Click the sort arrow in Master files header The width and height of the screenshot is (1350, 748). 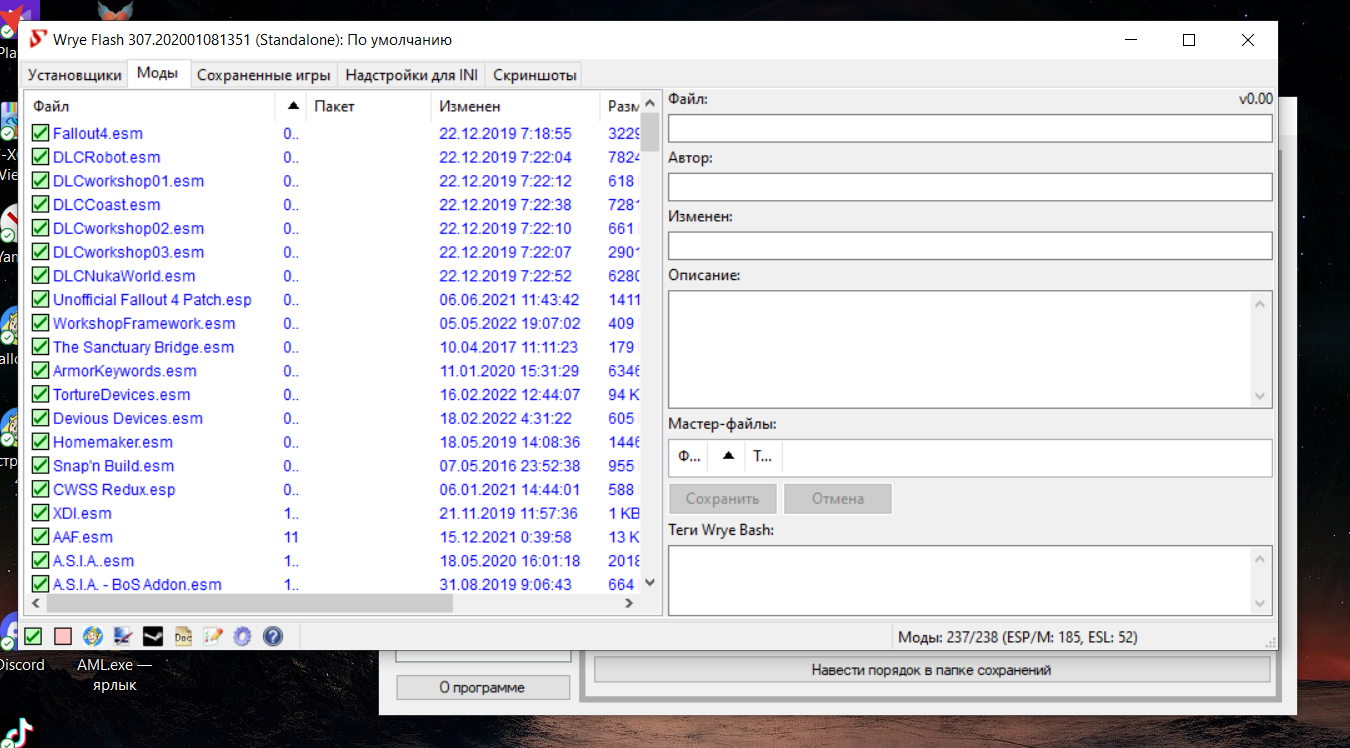coord(728,456)
